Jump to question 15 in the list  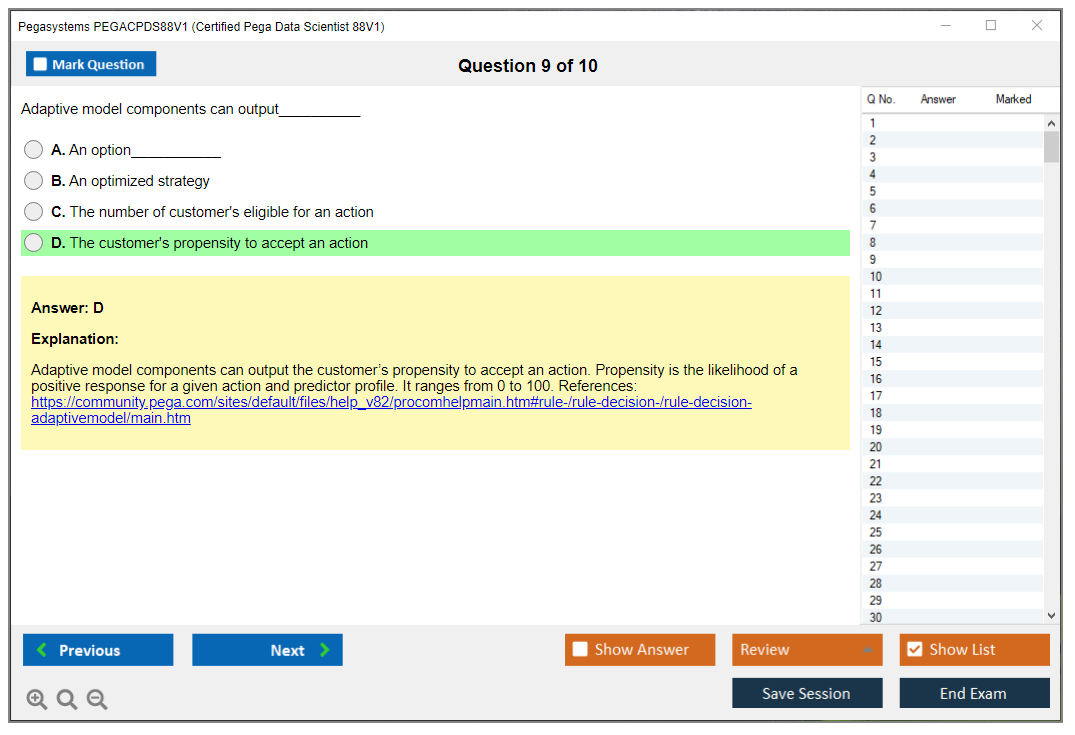[876, 362]
